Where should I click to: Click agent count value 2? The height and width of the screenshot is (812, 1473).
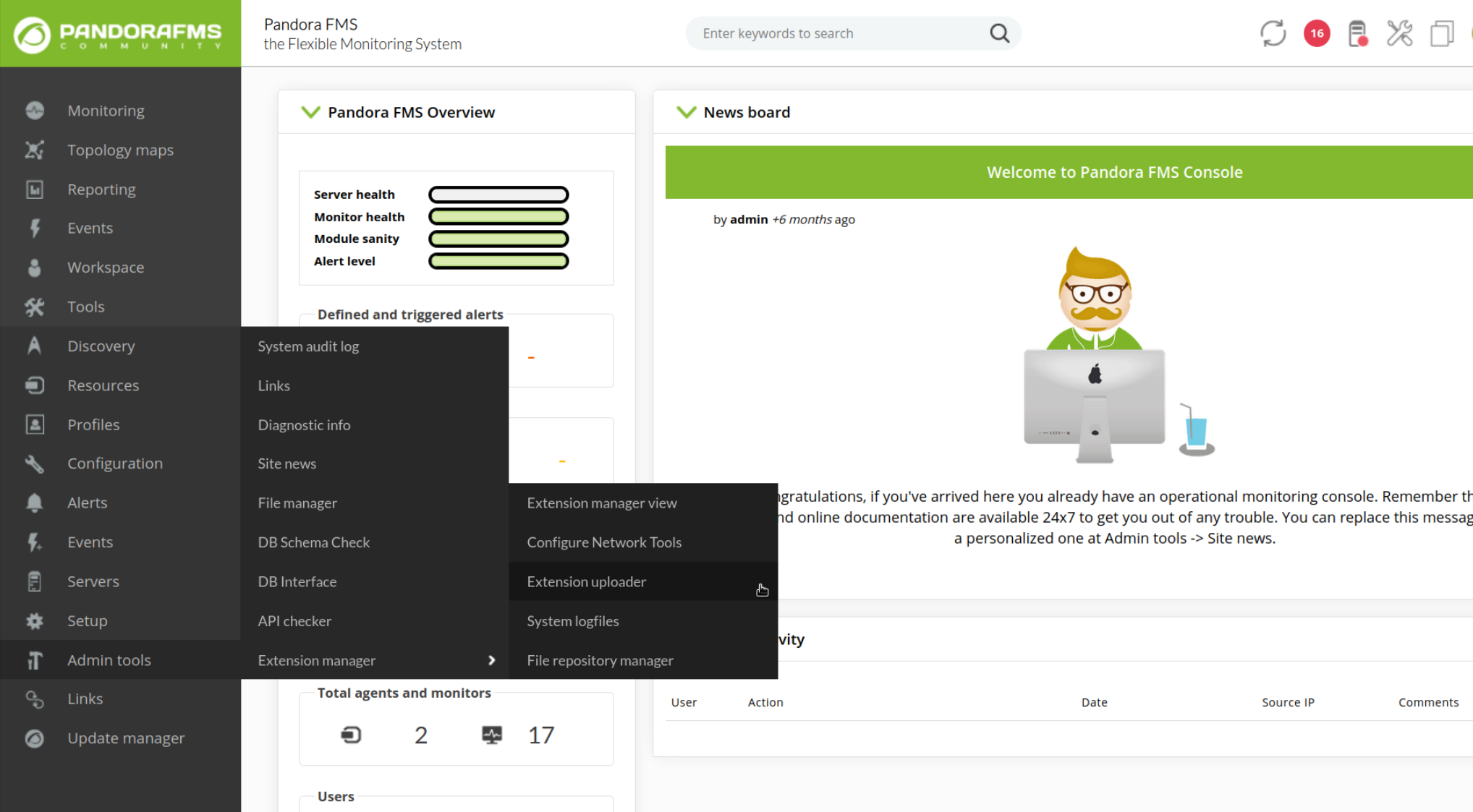421,735
